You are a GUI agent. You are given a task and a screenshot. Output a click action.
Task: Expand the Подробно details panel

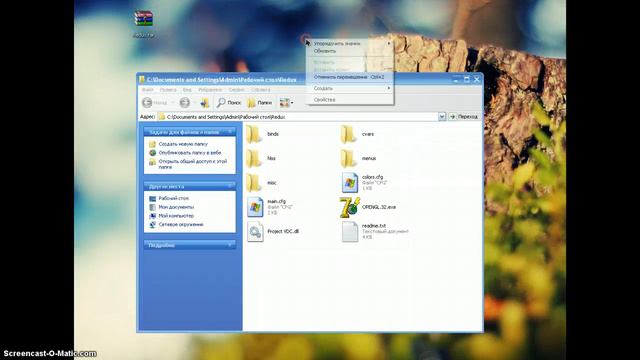[x=230, y=245]
